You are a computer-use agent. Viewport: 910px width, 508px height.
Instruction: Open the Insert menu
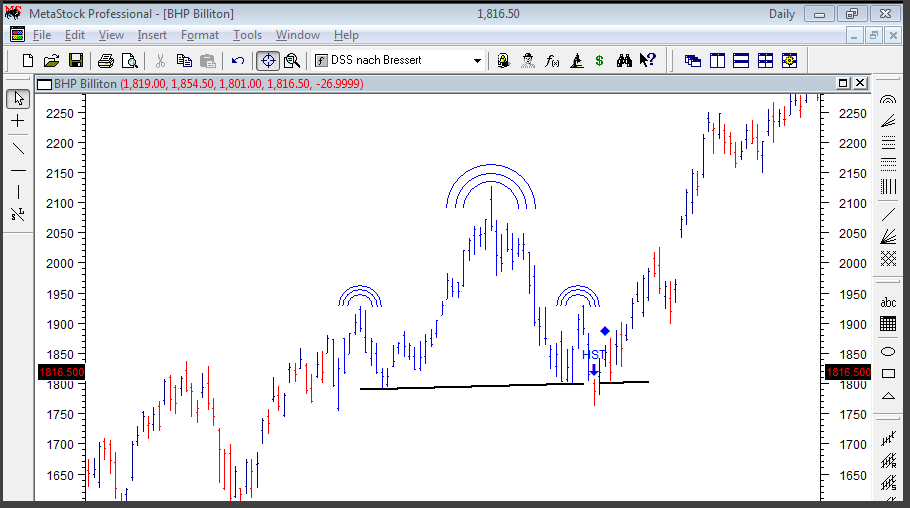point(152,35)
